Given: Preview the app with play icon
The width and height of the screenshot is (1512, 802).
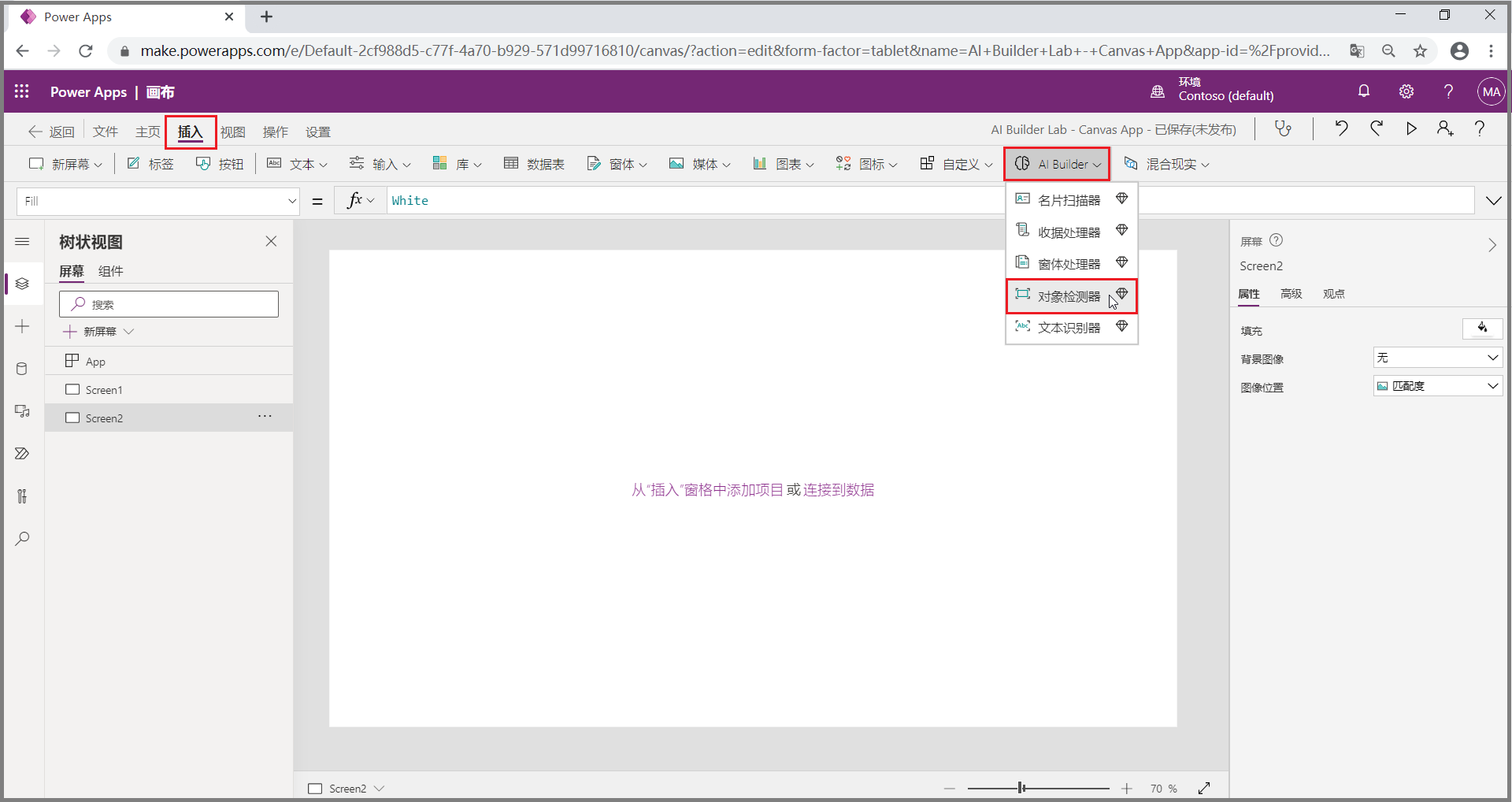Looking at the screenshot, I should click(x=1411, y=128).
